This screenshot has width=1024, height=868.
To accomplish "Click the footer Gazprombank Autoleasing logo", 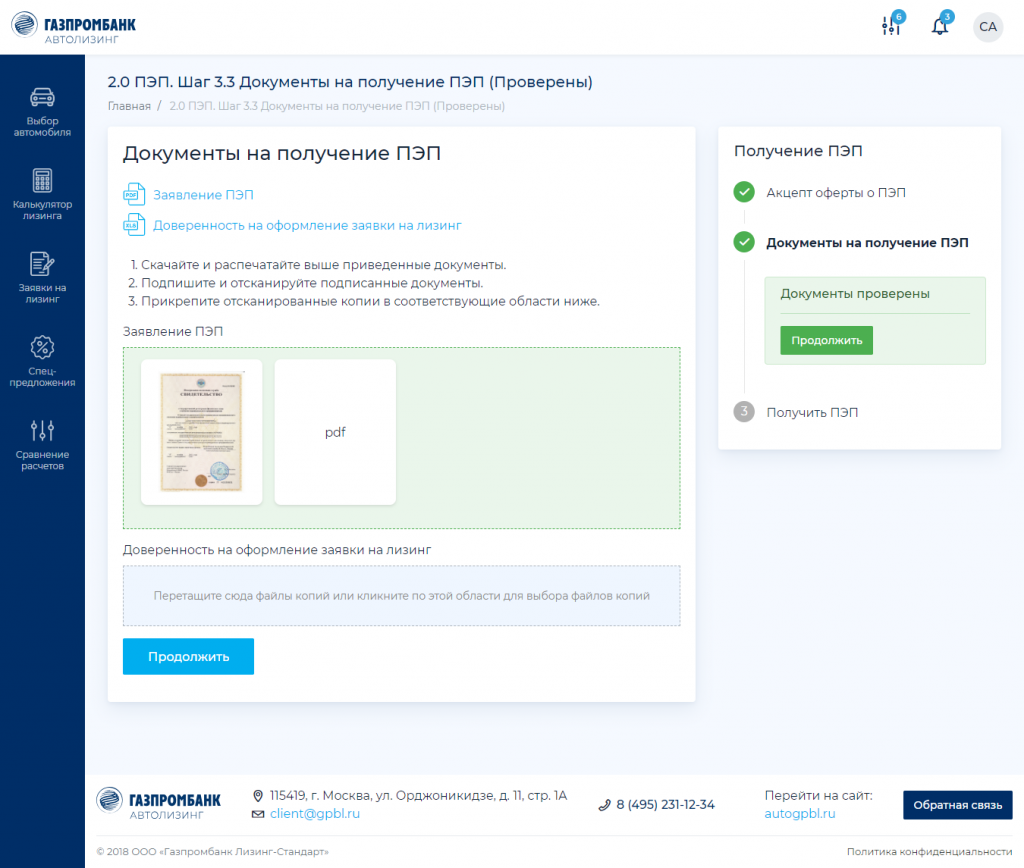I will tap(159, 804).
